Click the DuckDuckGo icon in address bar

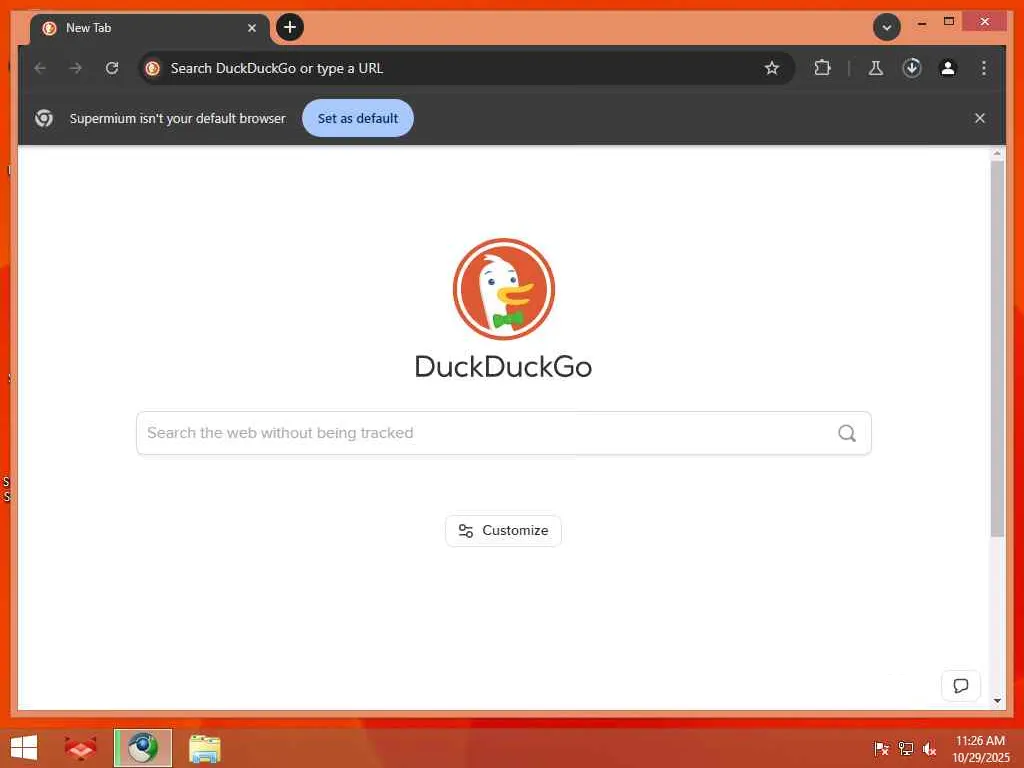(153, 68)
